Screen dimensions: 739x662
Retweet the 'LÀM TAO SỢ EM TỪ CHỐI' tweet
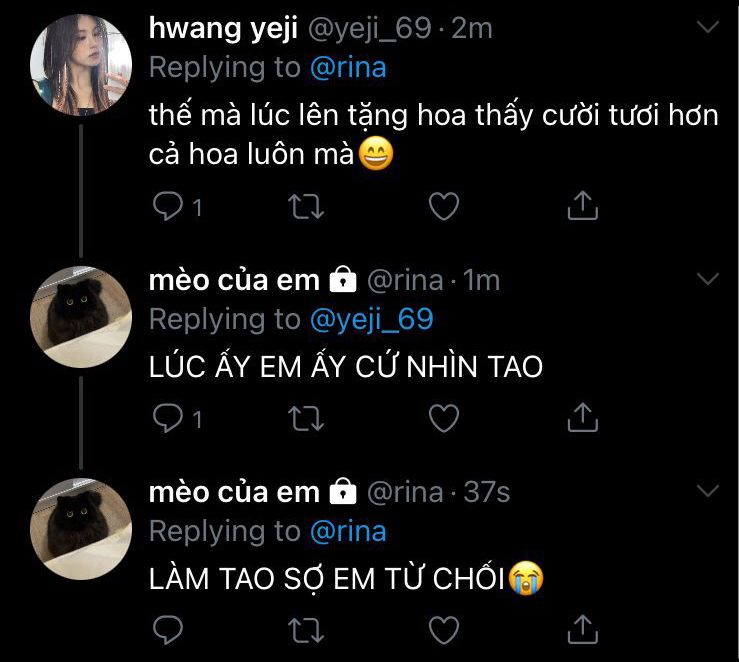tap(306, 630)
